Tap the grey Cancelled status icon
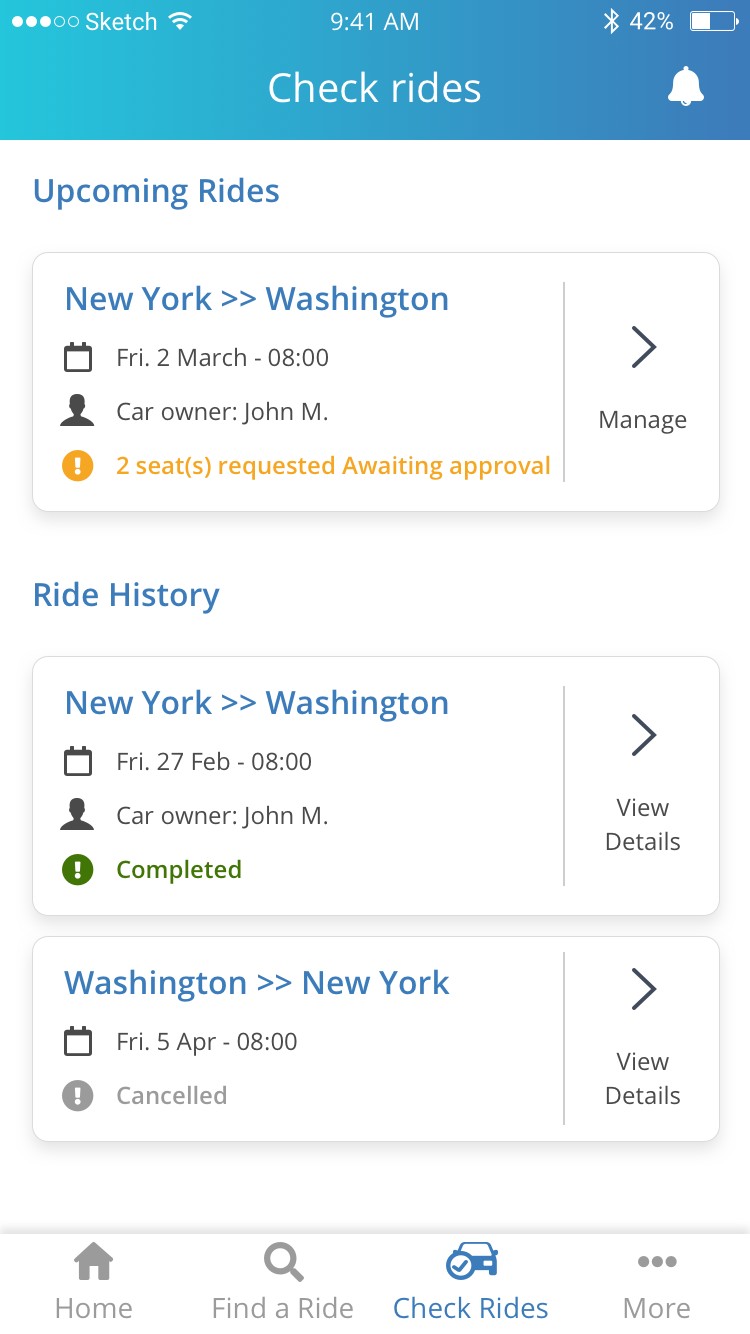 (x=77, y=1095)
